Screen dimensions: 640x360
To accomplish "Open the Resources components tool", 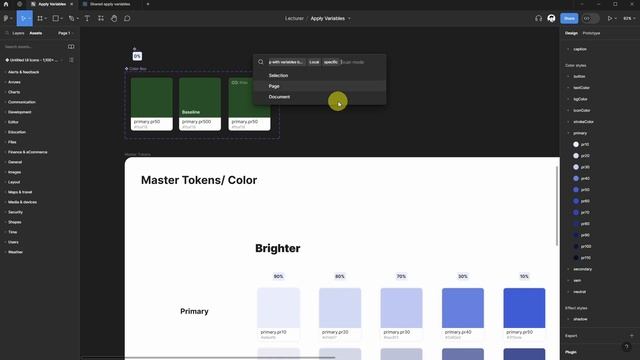I will (x=101, y=18).
